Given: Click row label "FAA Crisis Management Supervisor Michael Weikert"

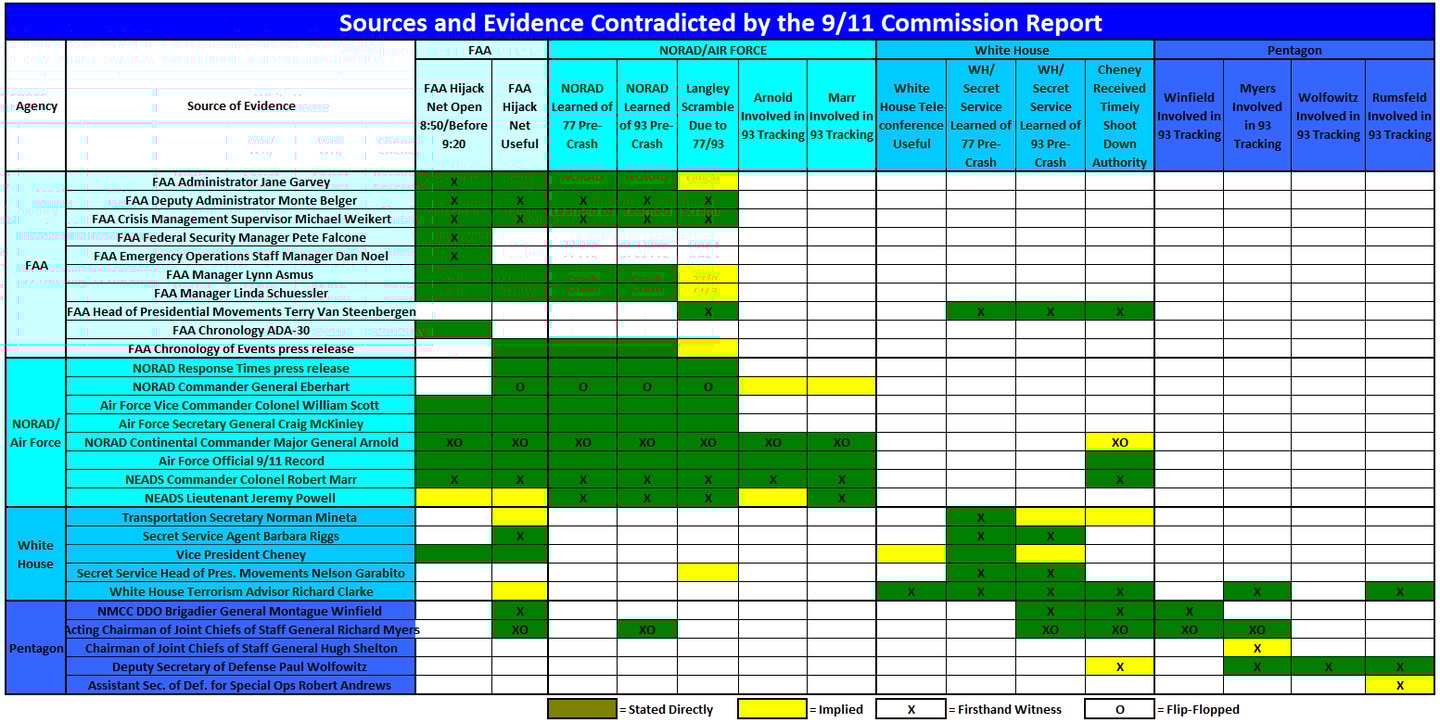Looking at the screenshot, I should coord(241,219).
